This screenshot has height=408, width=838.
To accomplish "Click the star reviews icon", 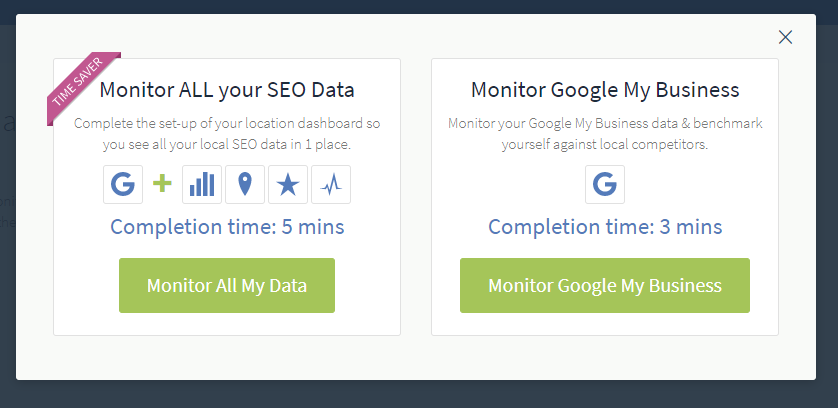I will (288, 184).
